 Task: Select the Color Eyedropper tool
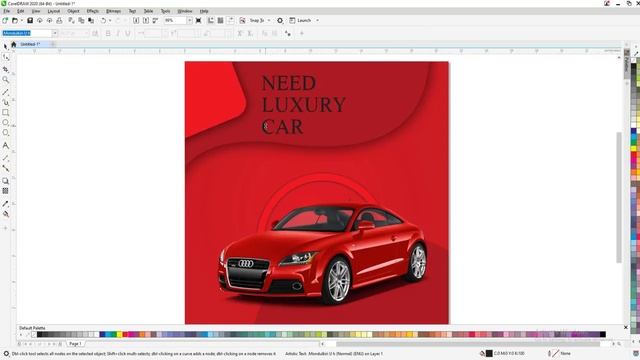5,203
